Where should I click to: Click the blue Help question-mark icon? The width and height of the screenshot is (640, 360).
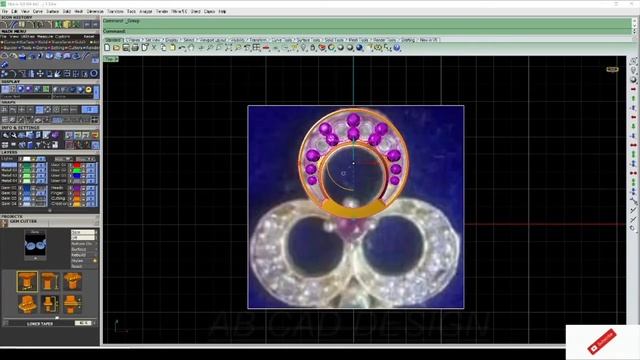pos(397,48)
